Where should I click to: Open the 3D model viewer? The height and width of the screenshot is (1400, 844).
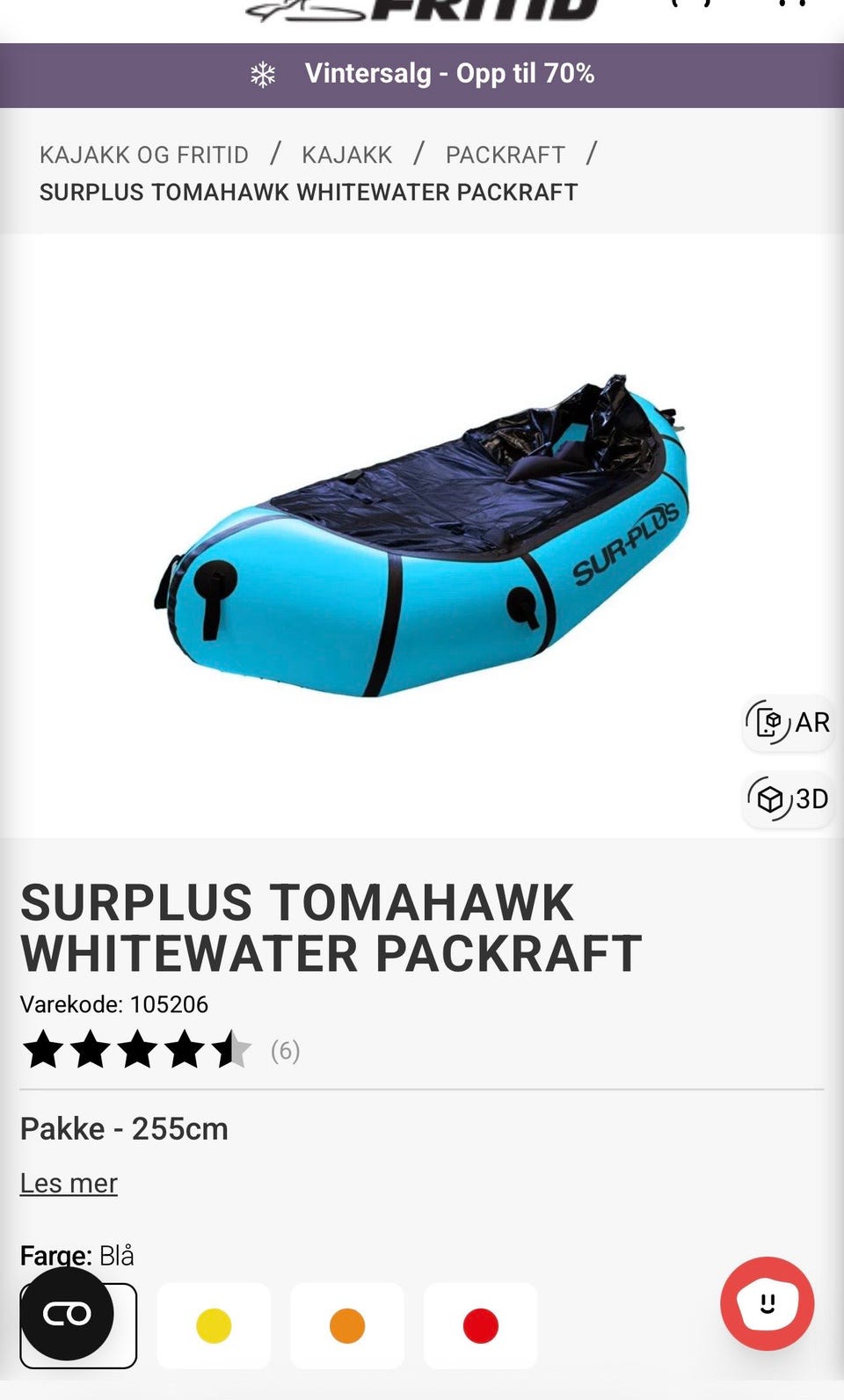[x=789, y=798]
